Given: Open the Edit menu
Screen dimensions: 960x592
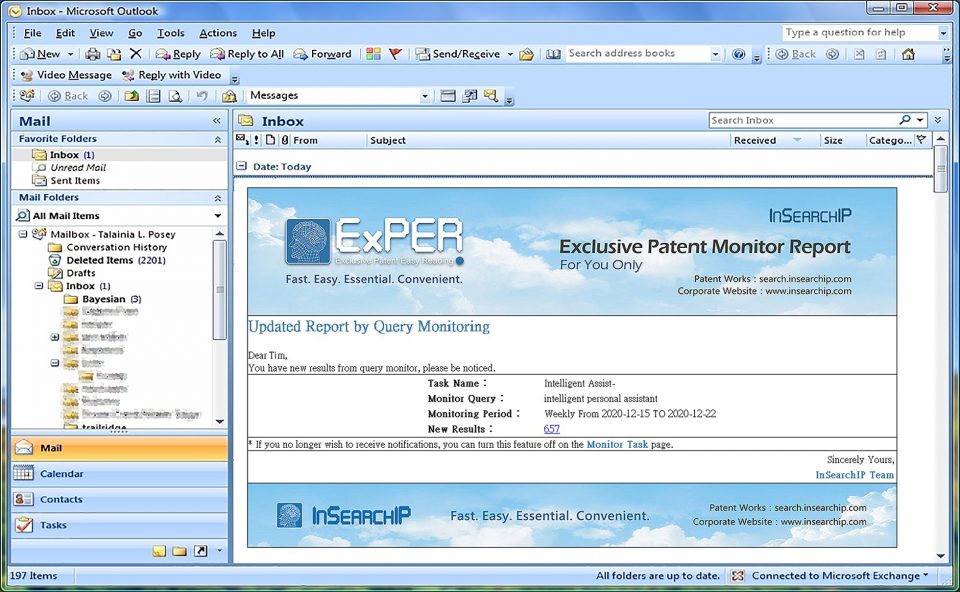Looking at the screenshot, I should (65, 33).
